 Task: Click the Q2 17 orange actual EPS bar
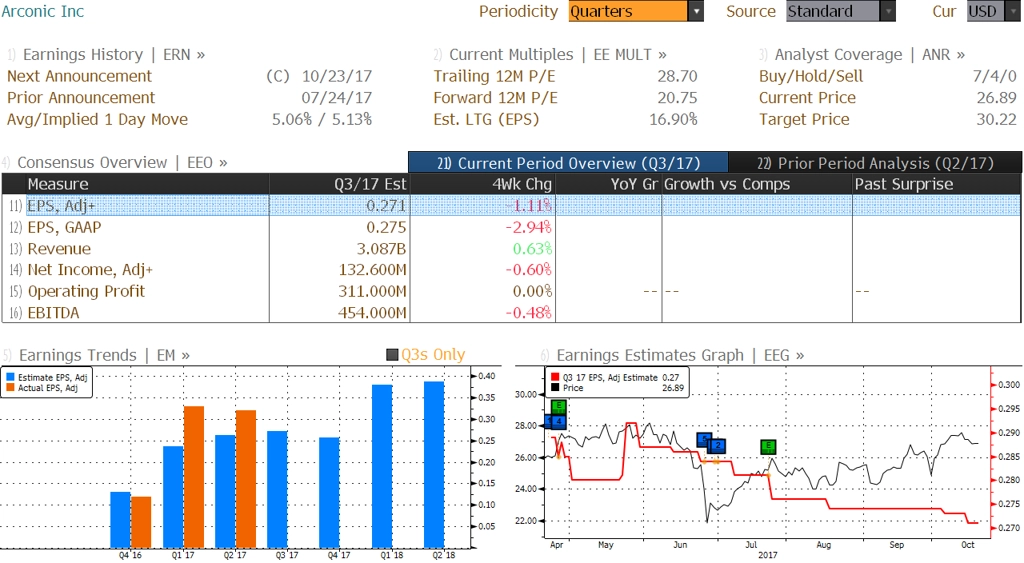246,479
